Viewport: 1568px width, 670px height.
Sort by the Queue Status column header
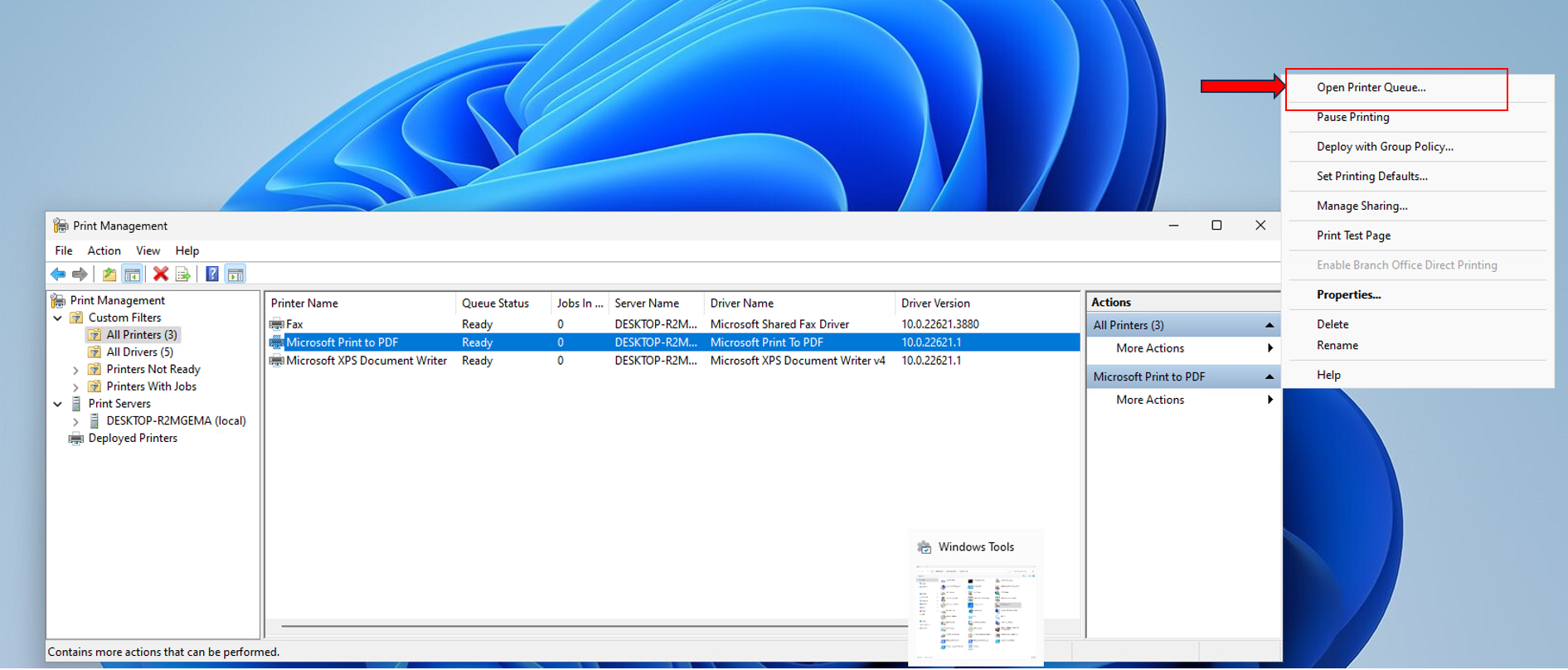point(495,303)
